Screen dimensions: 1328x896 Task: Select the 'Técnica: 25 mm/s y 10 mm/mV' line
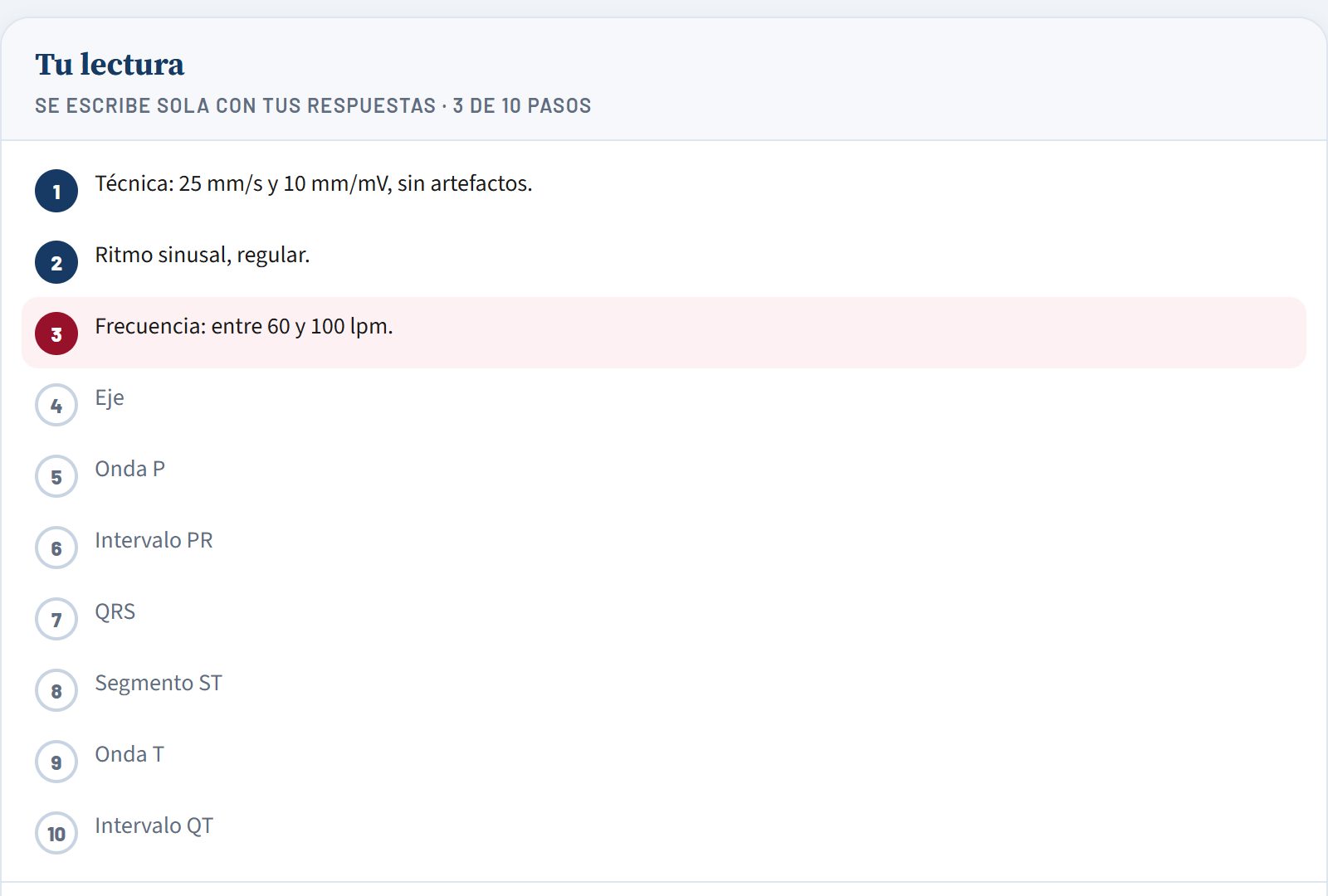pos(314,183)
